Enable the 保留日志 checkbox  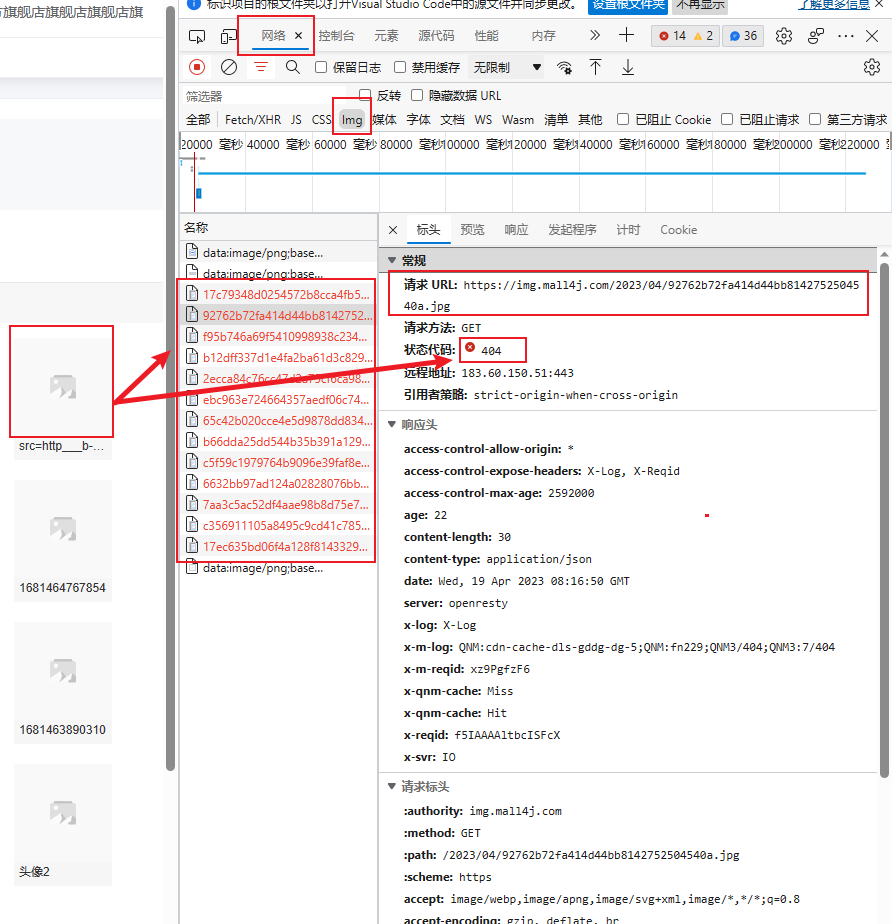(x=321, y=68)
